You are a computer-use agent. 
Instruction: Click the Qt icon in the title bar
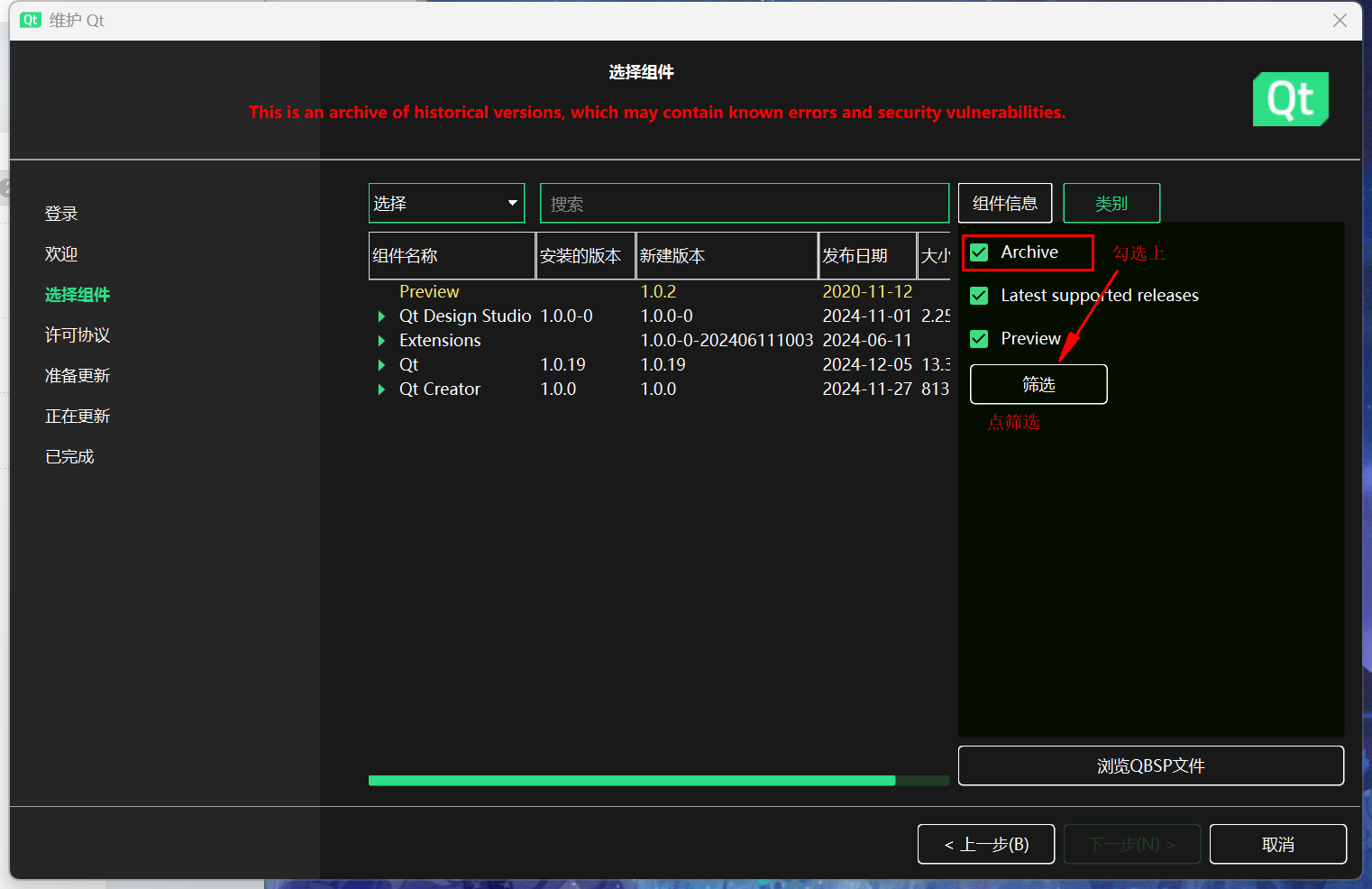(31, 20)
